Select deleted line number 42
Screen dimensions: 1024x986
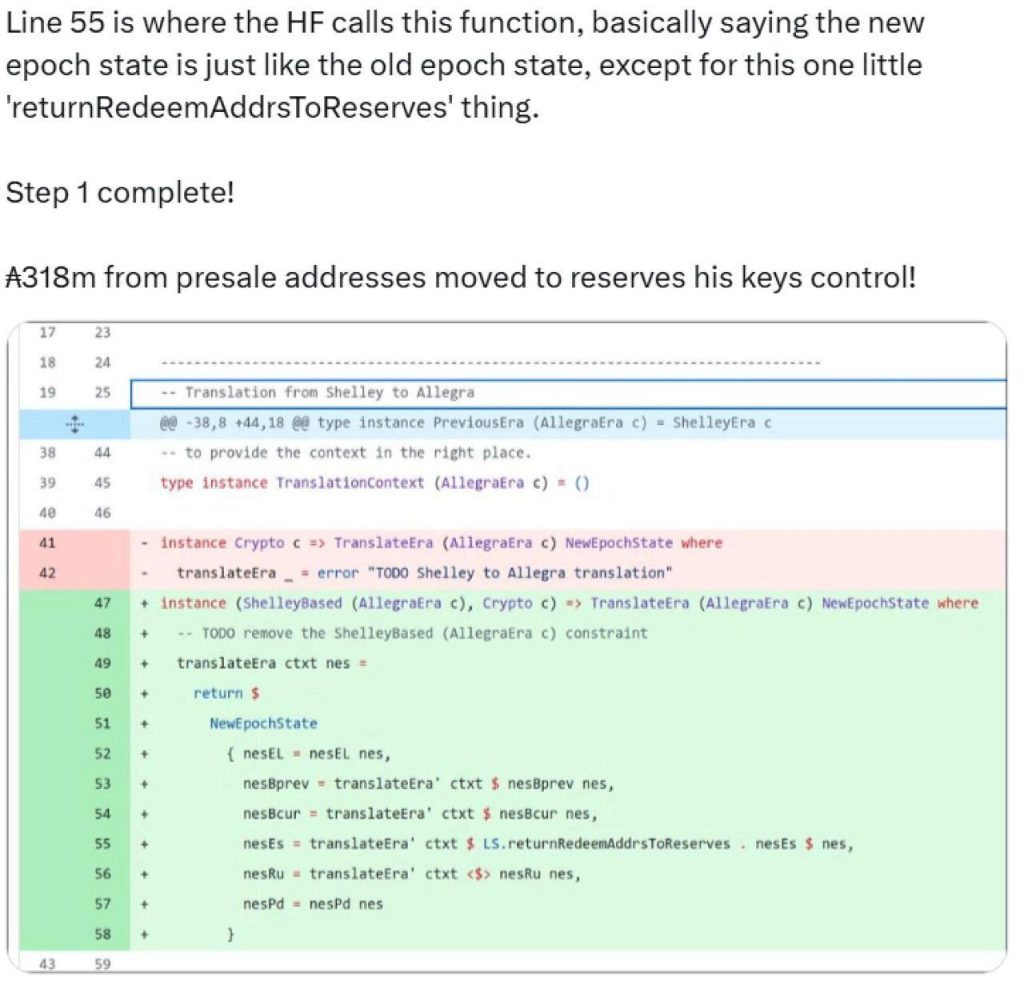pos(47,573)
